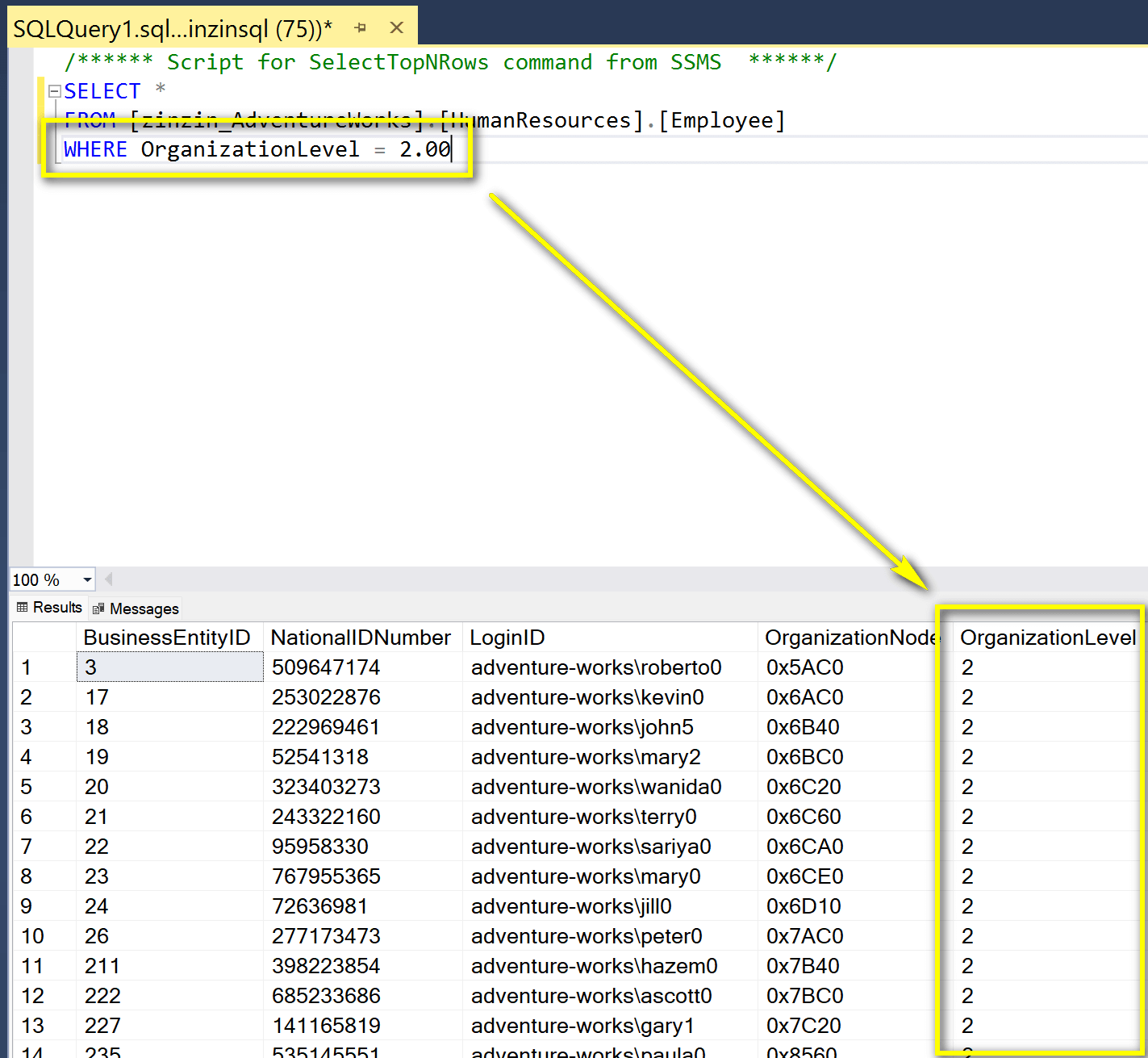This screenshot has height=1058, width=1148.
Task: Click the SELECT keyword in editor
Action: (x=102, y=91)
